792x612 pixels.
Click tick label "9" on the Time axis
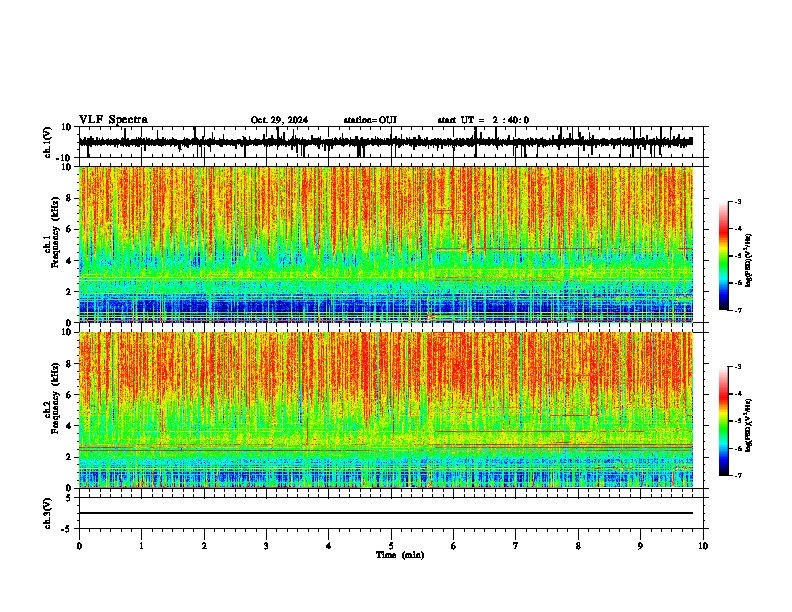[x=640, y=546]
